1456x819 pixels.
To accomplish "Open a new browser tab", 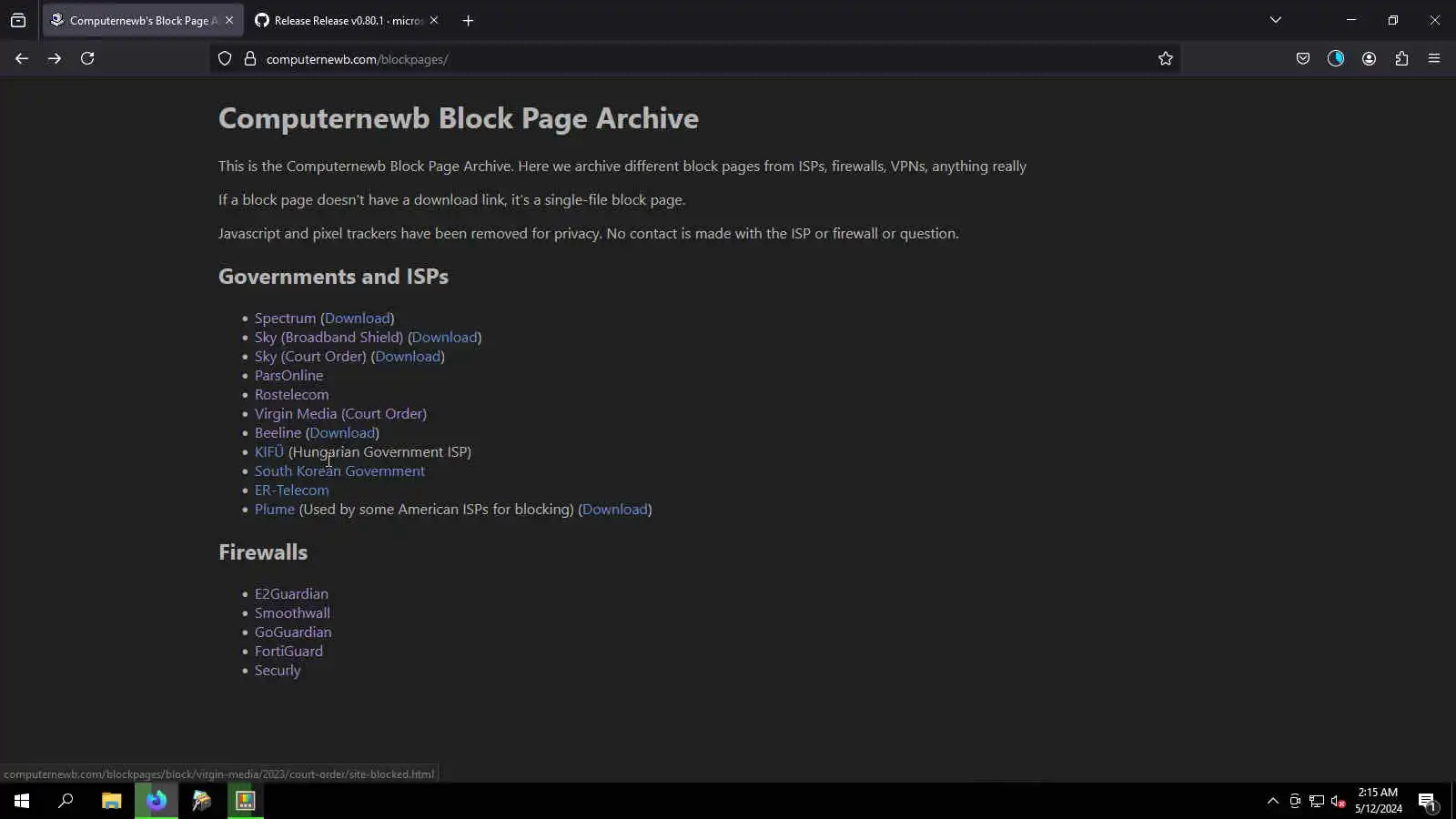I will tap(468, 20).
